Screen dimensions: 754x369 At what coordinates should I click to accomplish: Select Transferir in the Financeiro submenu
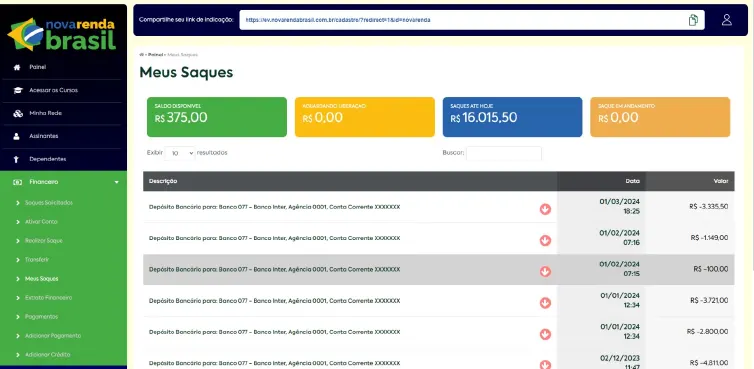[x=37, y=260]
